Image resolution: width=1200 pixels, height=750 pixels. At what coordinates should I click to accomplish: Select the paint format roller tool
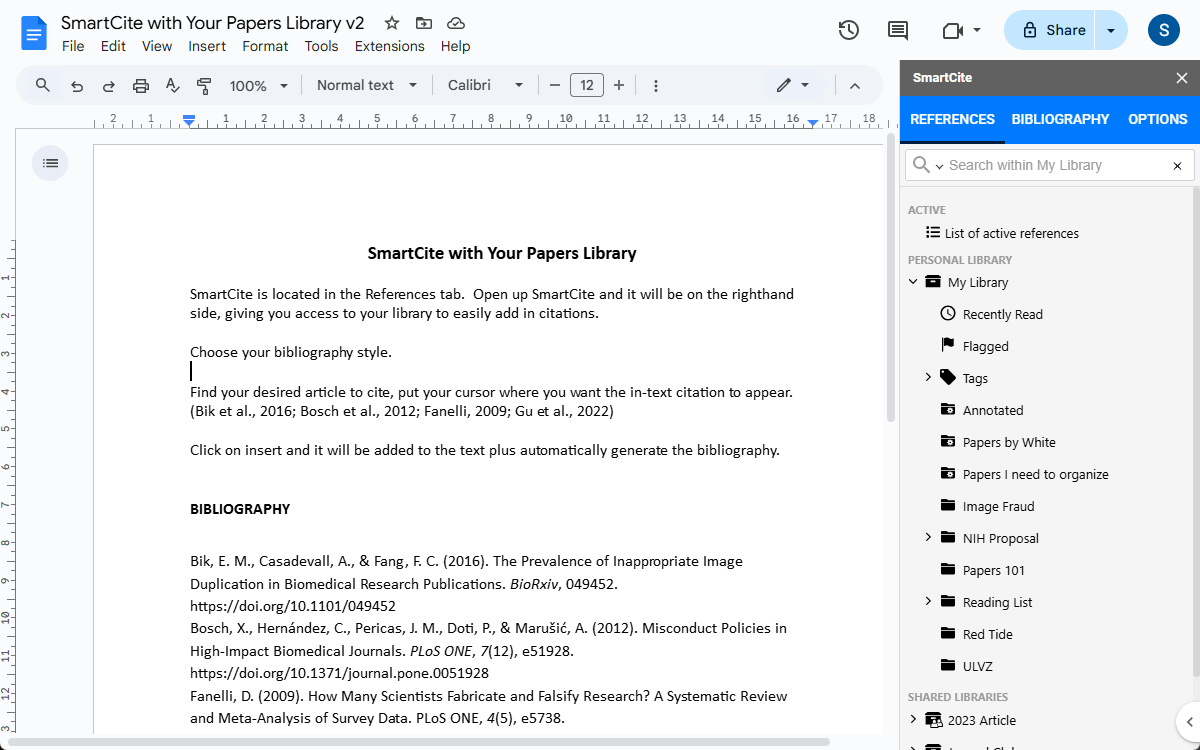[x=204, y=86]
